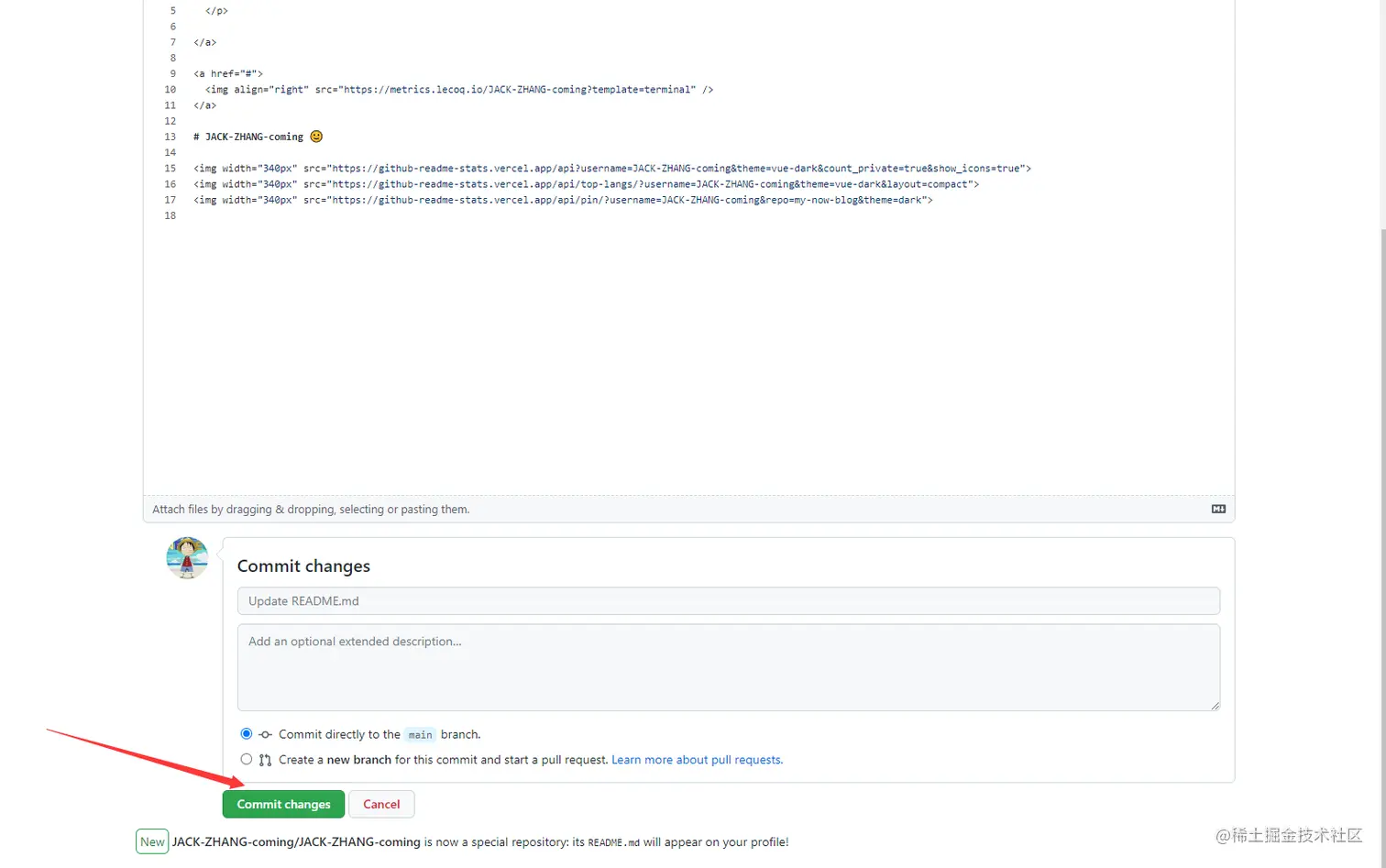The width and height of the screenshot is (1386, 868).
Task: Click line 16 top-langs image code
Action: 586,184
